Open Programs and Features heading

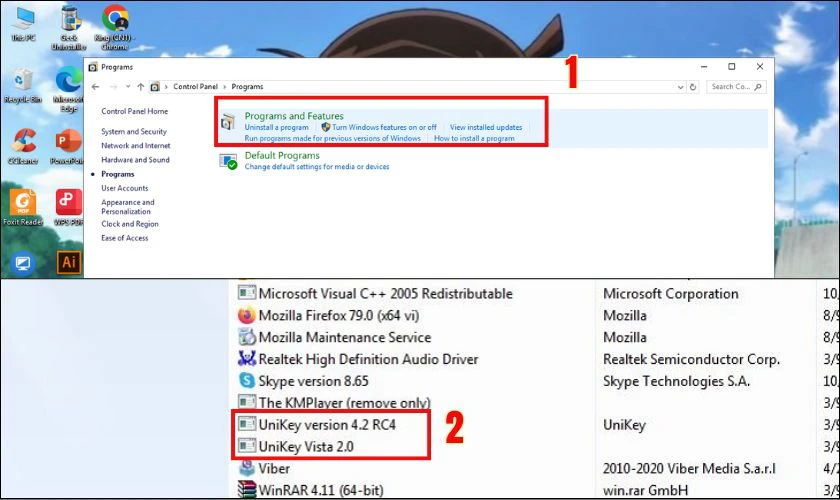coord(294,116)
